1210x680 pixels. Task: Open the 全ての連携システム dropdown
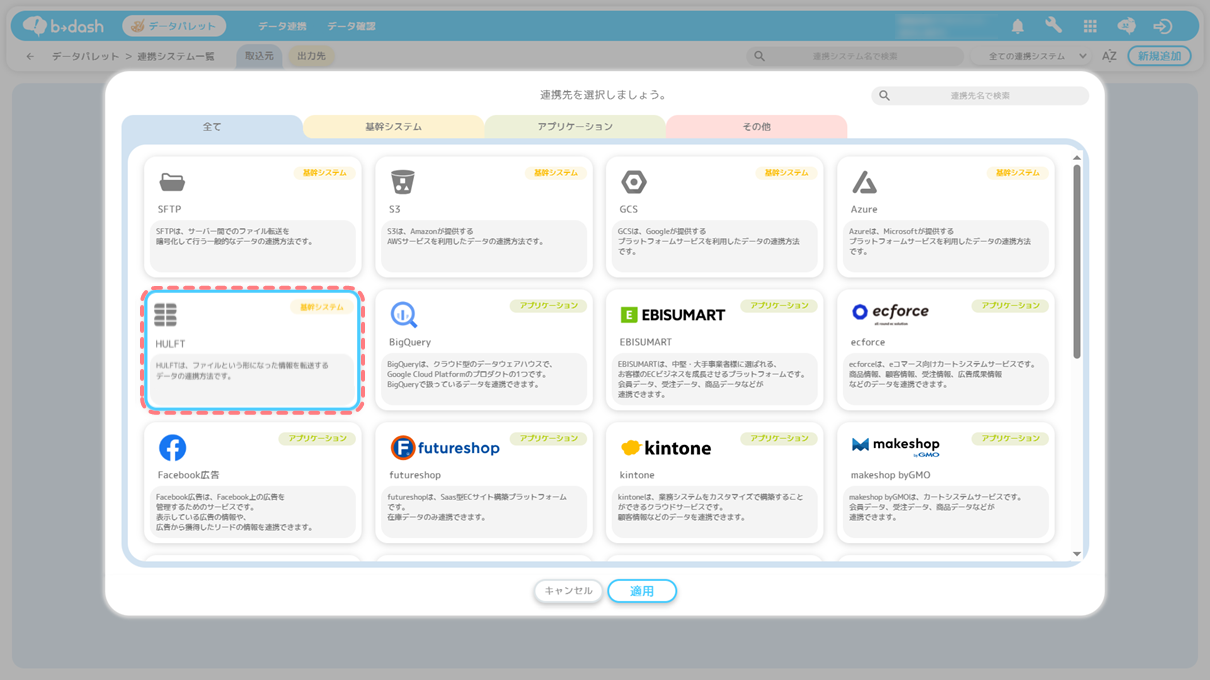click(1033, 56)
